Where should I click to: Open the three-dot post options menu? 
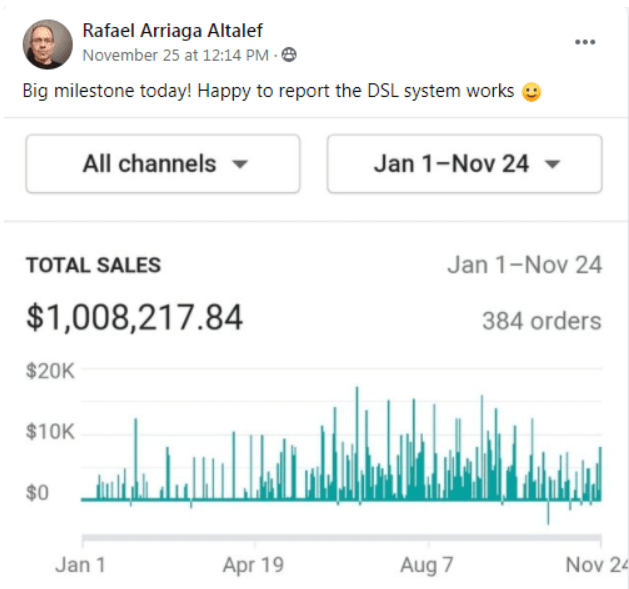pos(586,42)
